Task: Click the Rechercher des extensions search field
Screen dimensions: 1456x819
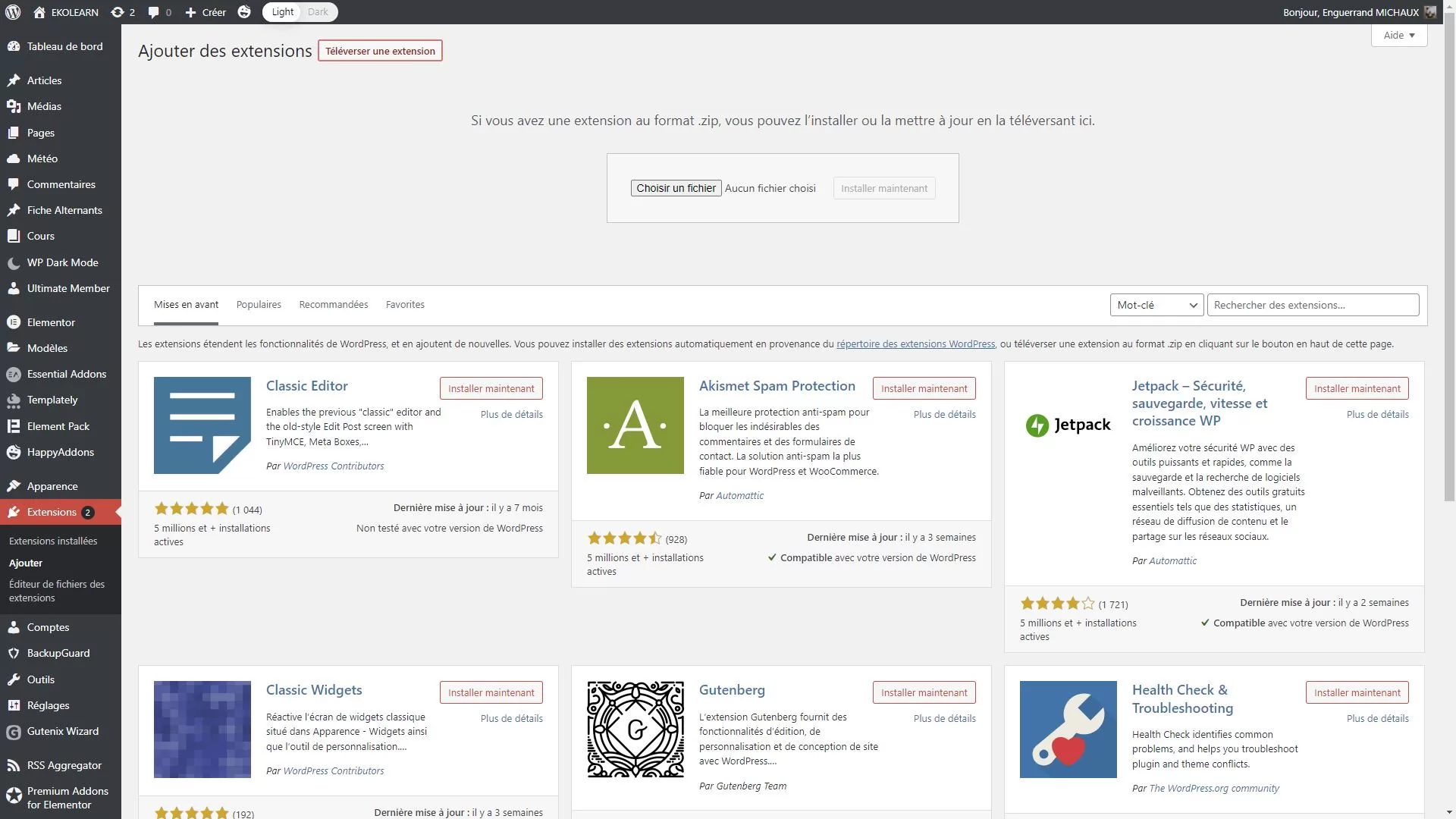Action: point(1313,305)
